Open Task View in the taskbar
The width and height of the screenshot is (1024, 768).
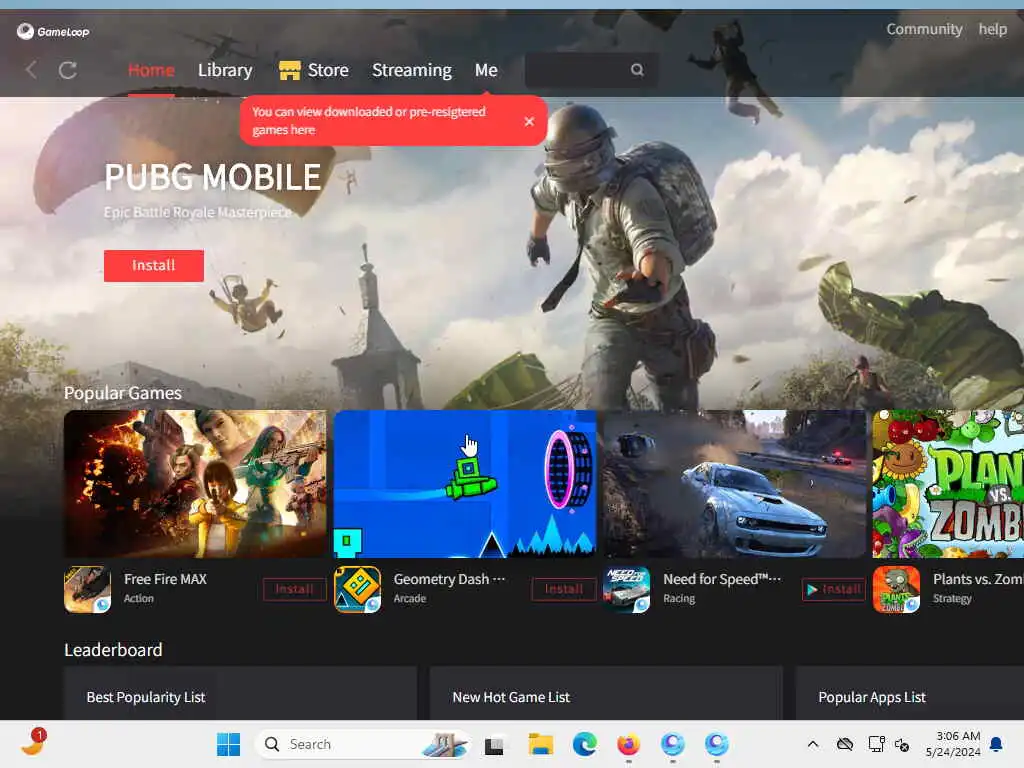pyautogui.click(x=494, y=744)
